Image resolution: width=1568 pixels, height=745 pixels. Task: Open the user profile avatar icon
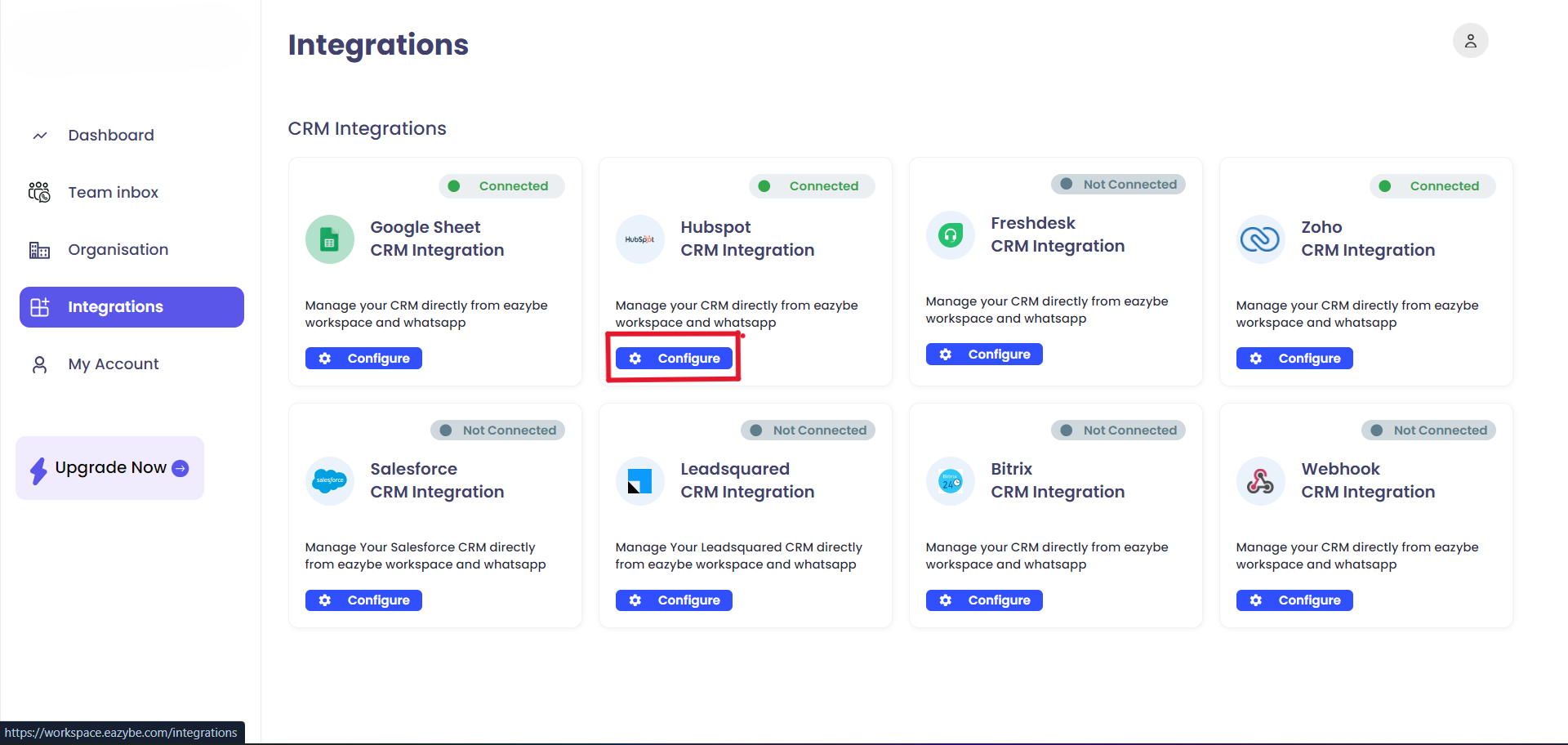1470,41
